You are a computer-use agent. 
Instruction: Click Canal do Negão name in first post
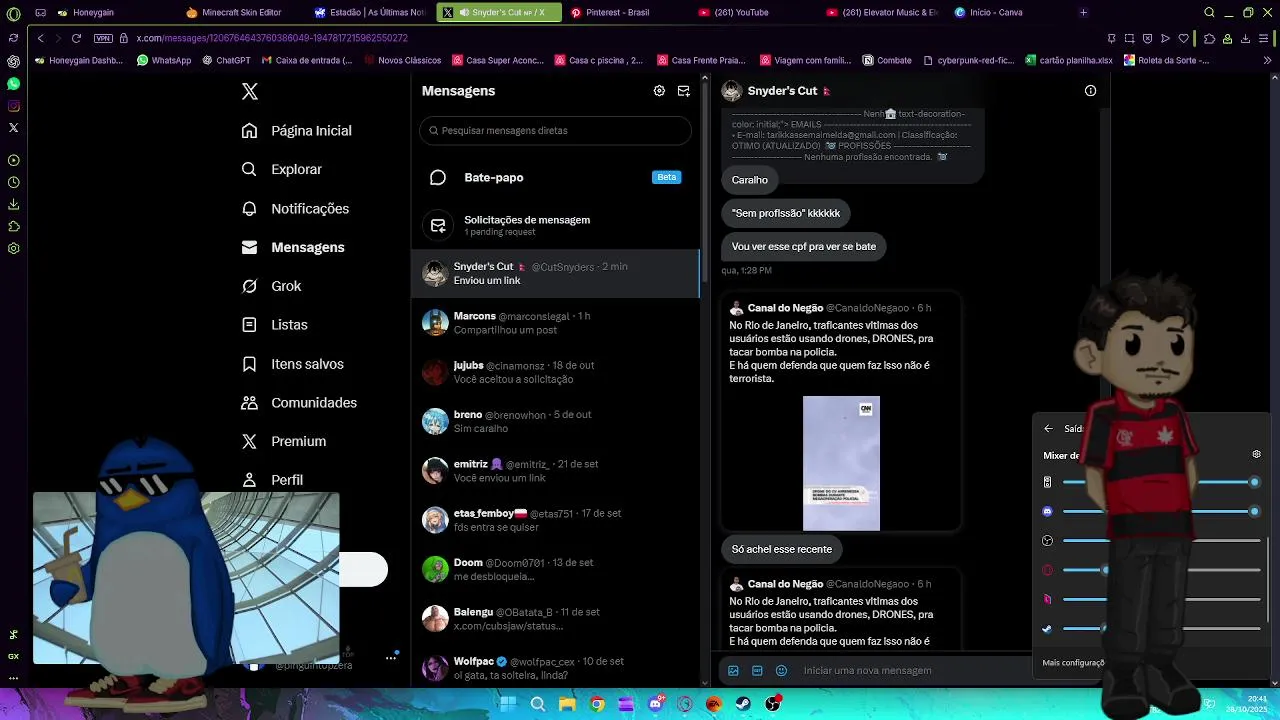(785, 308)
